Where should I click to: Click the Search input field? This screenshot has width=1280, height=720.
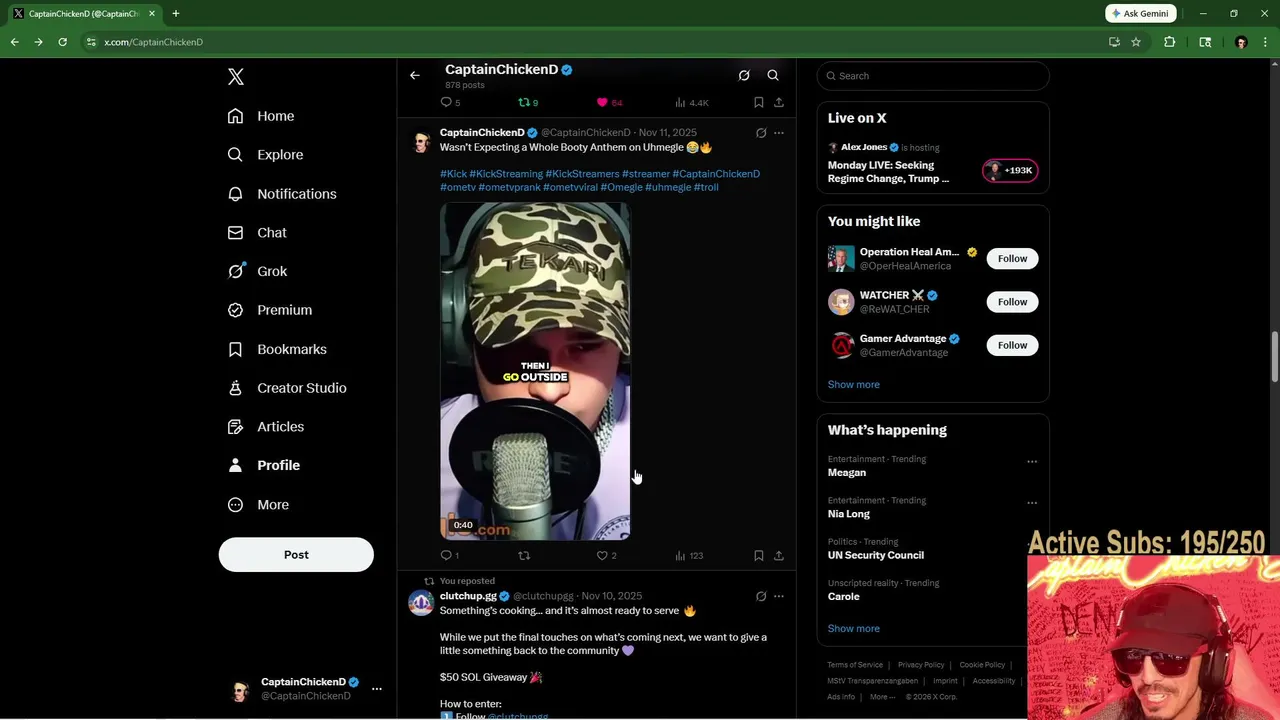[x=933, y=76]
